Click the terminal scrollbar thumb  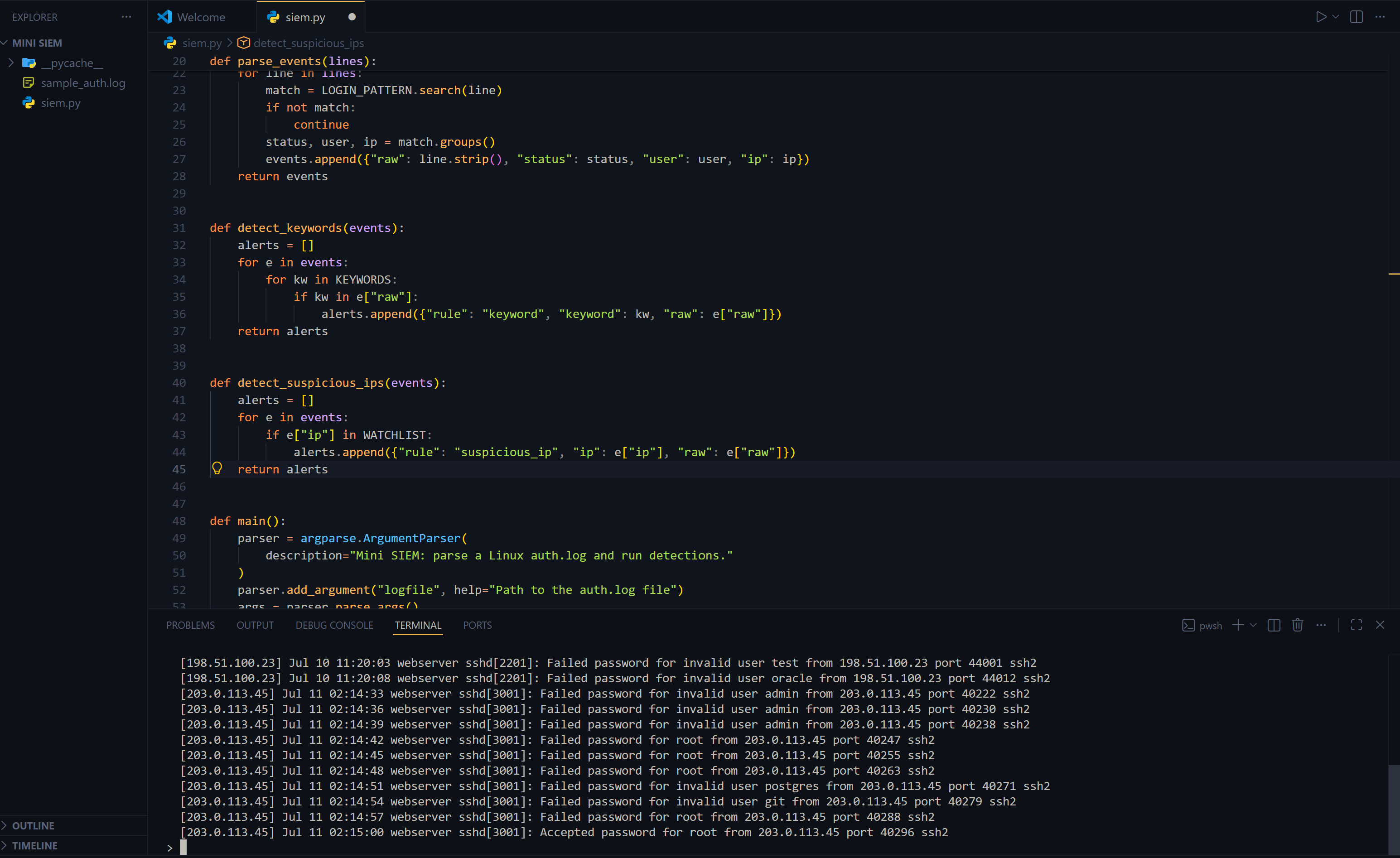[1394, 809]
